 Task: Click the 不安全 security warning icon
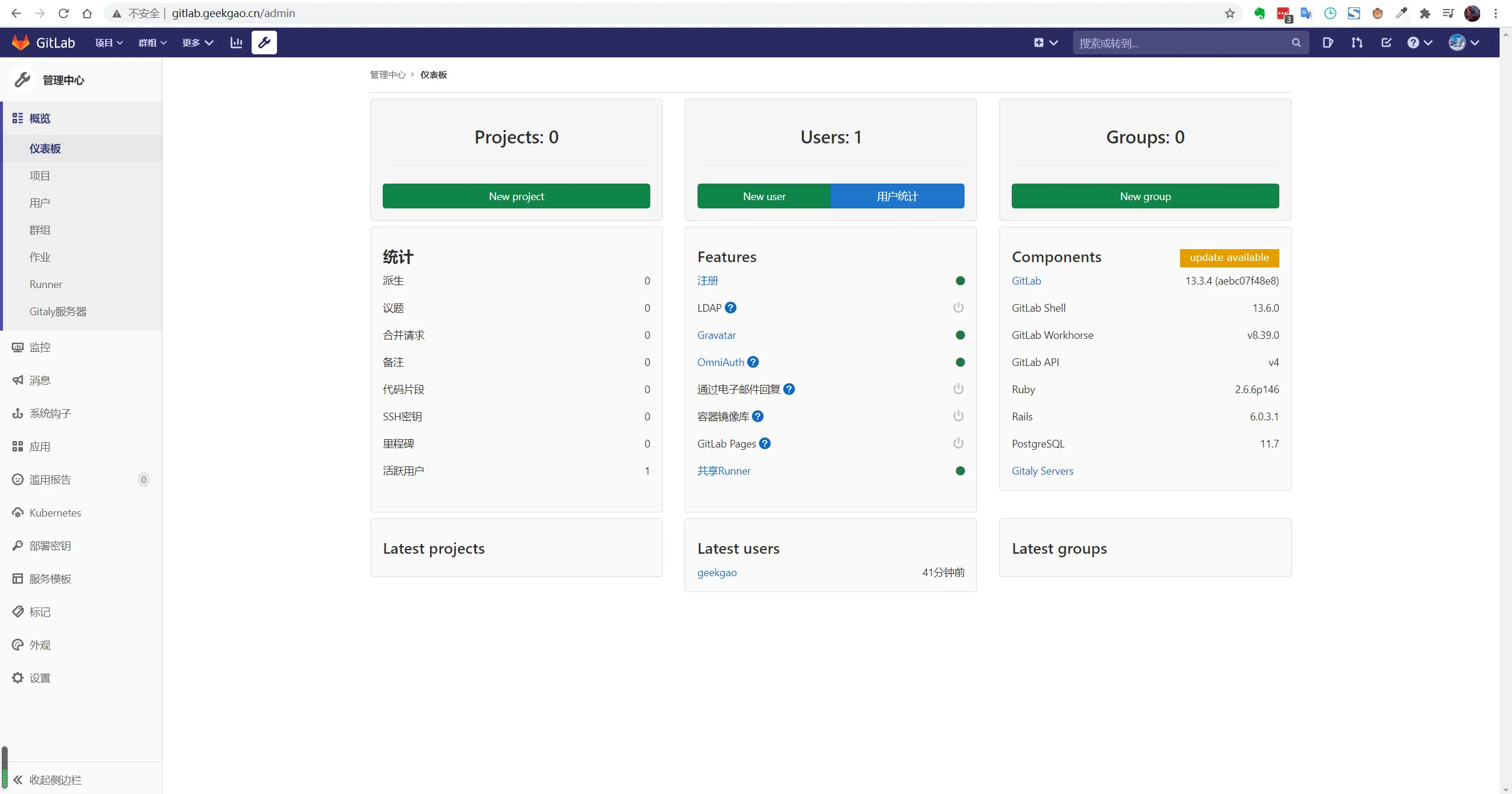[x=117, y=13]
